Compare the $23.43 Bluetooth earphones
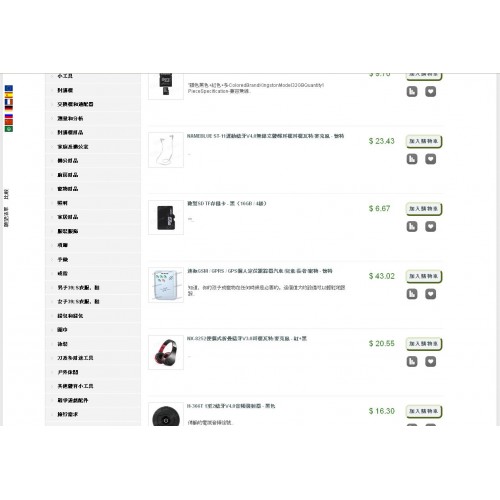The width and height of the screenshot is (500, 500). [412, 159]
